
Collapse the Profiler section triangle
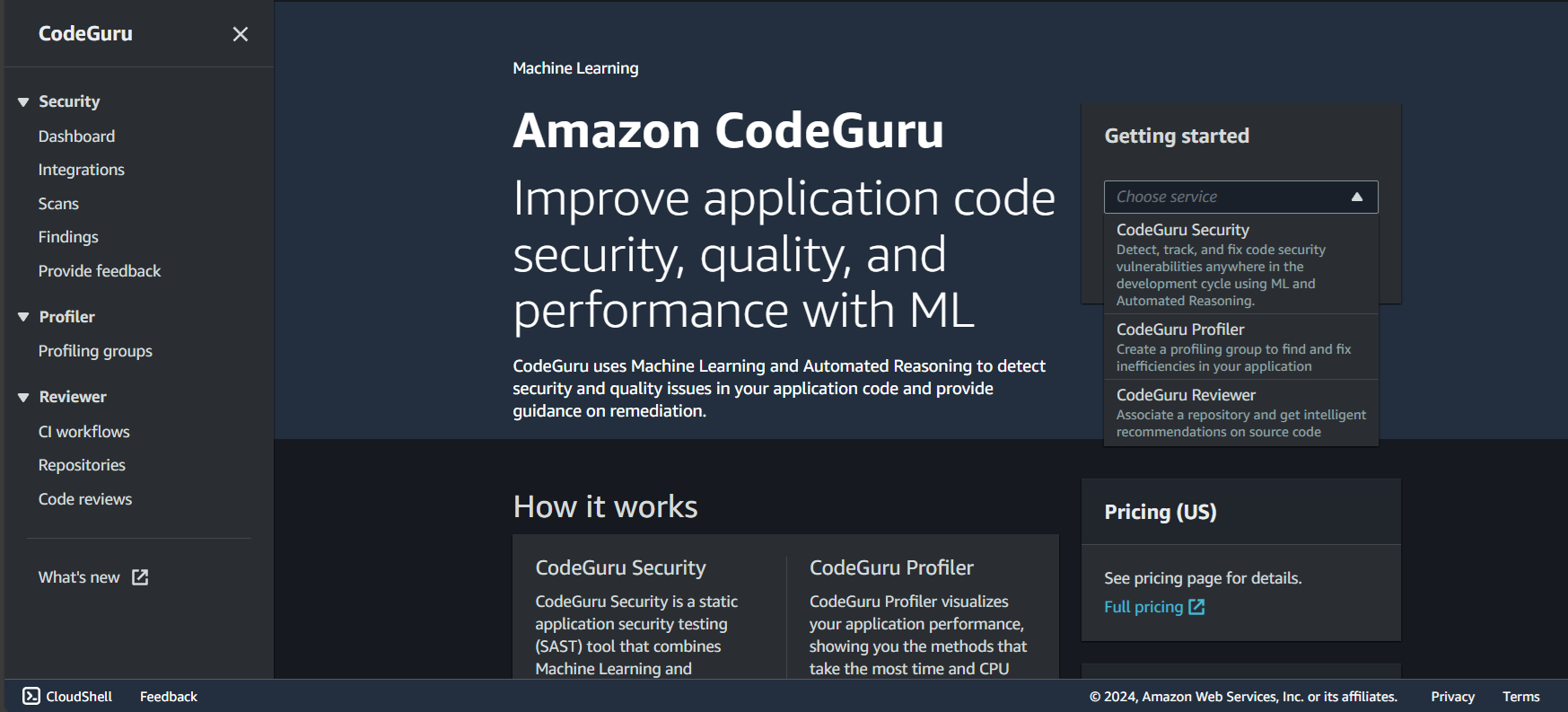tap(23, 317)
